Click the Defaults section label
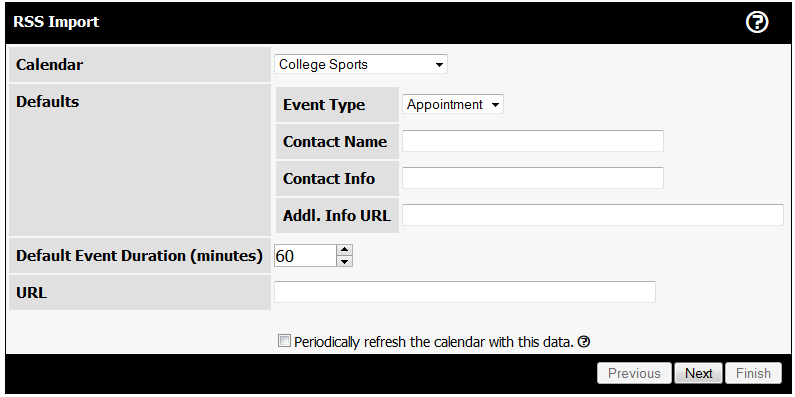Screen dimensions: 795x397 coord(48,101)
